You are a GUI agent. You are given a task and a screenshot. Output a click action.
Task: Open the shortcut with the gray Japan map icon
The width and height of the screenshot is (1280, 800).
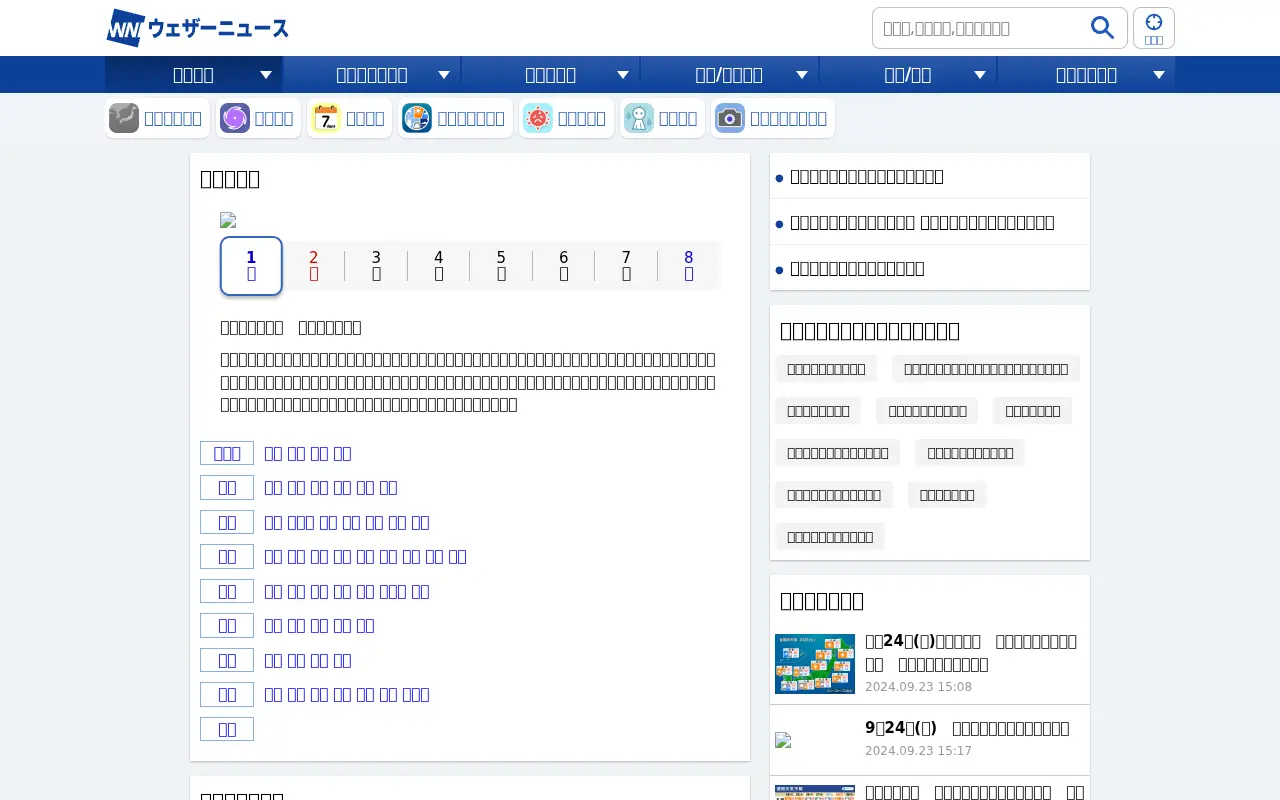(x=157, y=118)
